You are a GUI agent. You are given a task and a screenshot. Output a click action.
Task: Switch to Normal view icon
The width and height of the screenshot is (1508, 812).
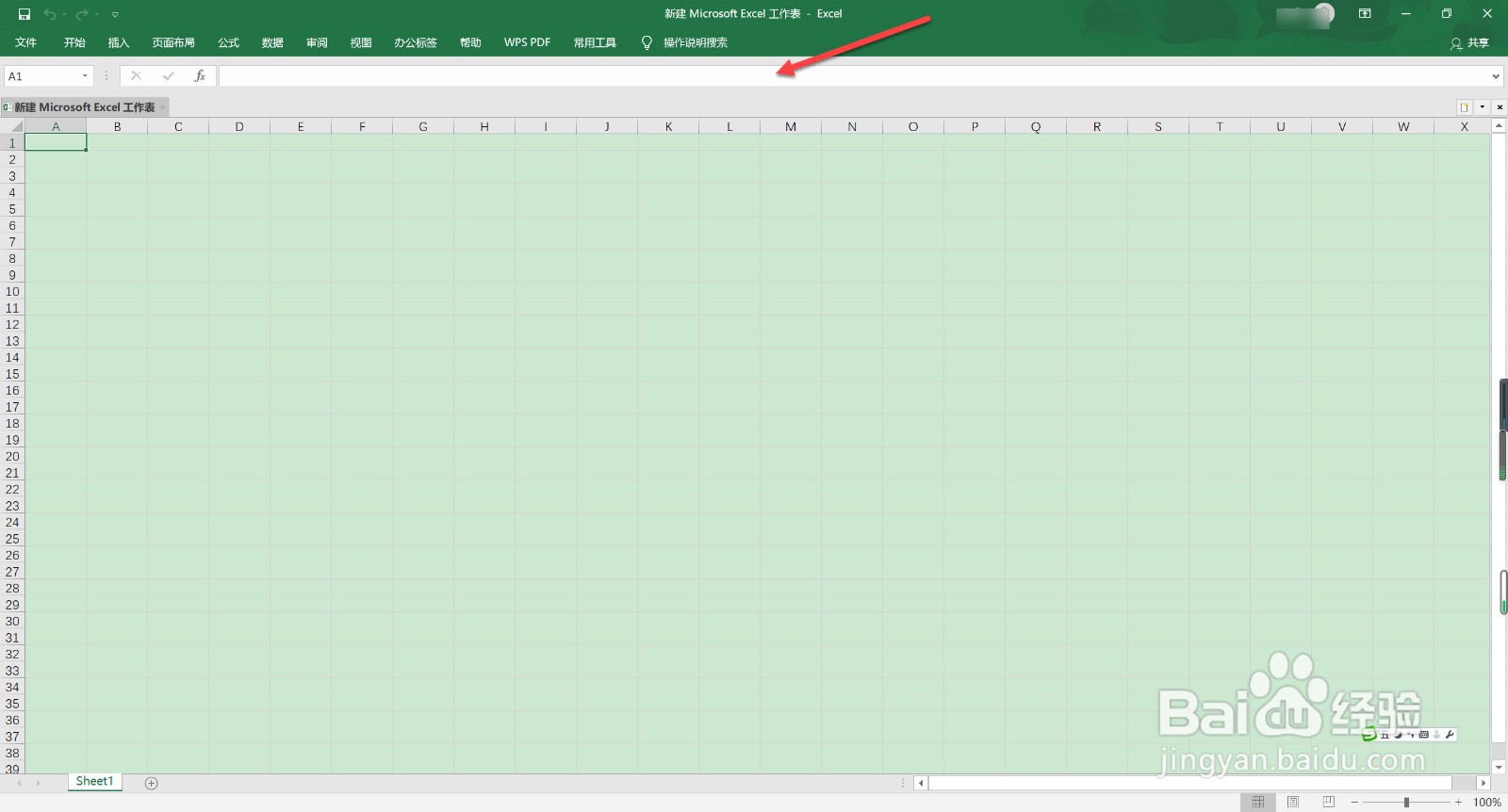point(1258,802)
